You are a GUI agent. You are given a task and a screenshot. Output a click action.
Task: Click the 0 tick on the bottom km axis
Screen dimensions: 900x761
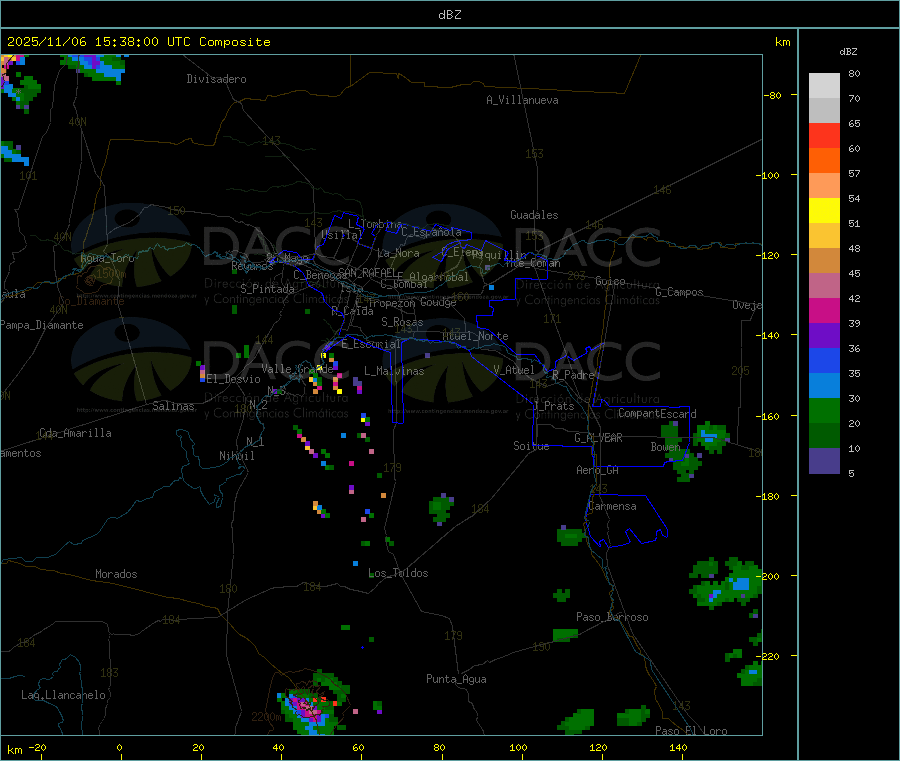[119, 747]
